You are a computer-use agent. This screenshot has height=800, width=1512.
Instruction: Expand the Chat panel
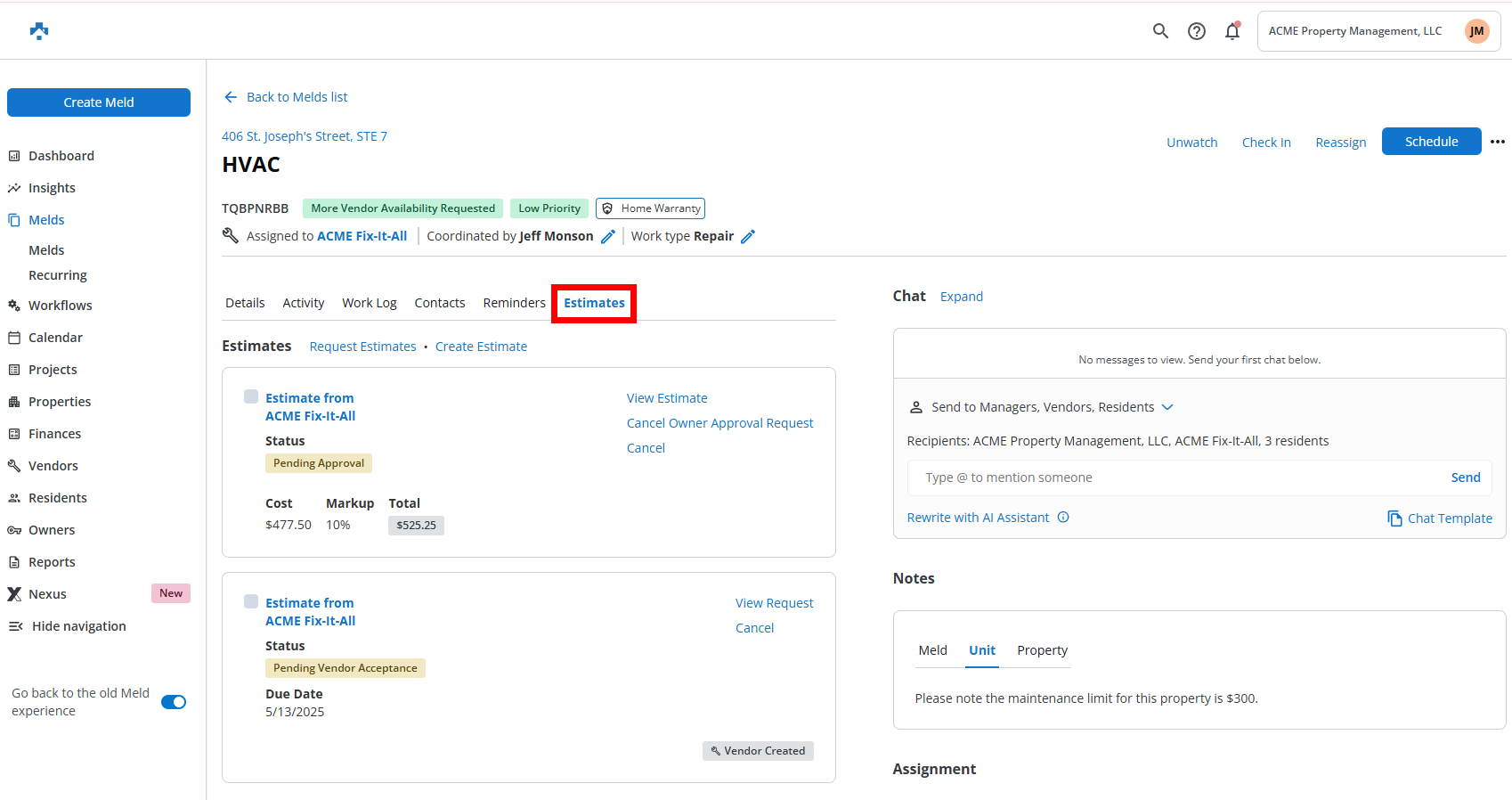[961, 297]
